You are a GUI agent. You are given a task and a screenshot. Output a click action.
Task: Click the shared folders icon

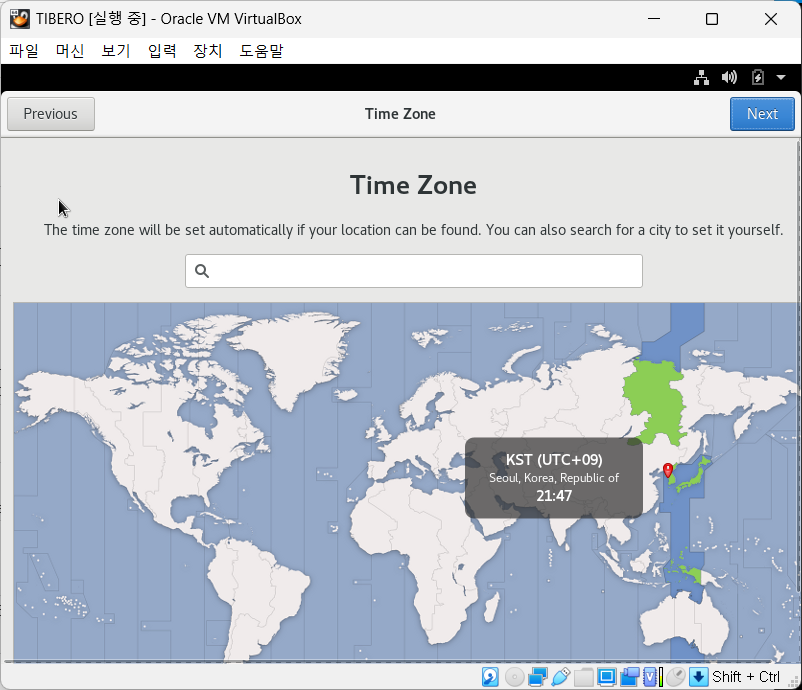pyautogui.click(x=584, y=677)
